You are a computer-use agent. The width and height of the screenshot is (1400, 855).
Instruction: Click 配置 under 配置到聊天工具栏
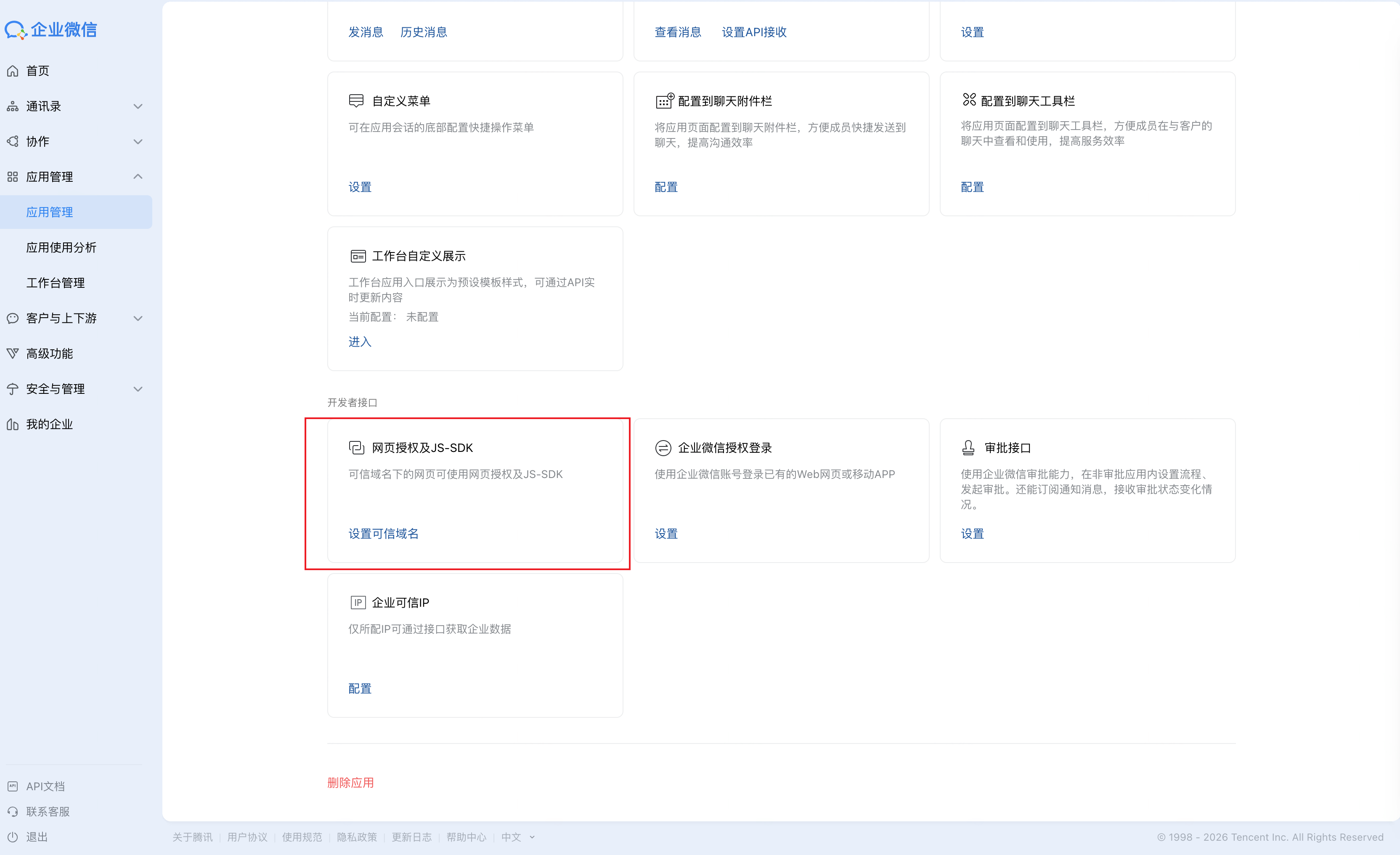[973, 186]
